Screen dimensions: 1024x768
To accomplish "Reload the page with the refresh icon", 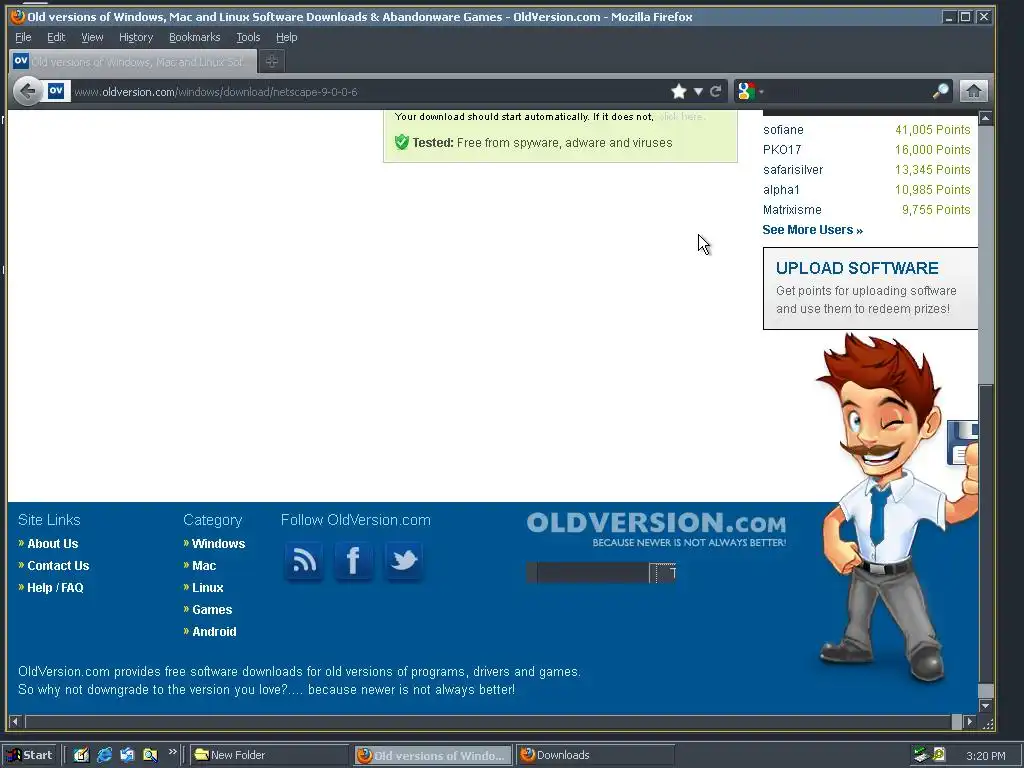I will pyautogui.click(x=716, y=91).
